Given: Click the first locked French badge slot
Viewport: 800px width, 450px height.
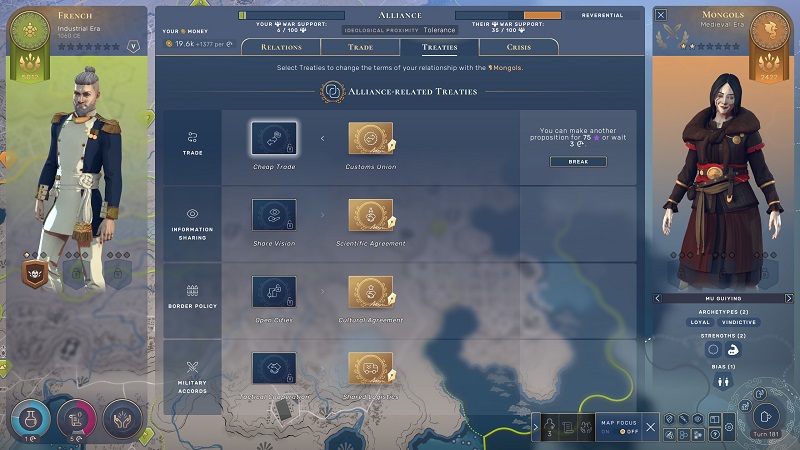Looking at the screenshot, I should (x=76, y=274).
